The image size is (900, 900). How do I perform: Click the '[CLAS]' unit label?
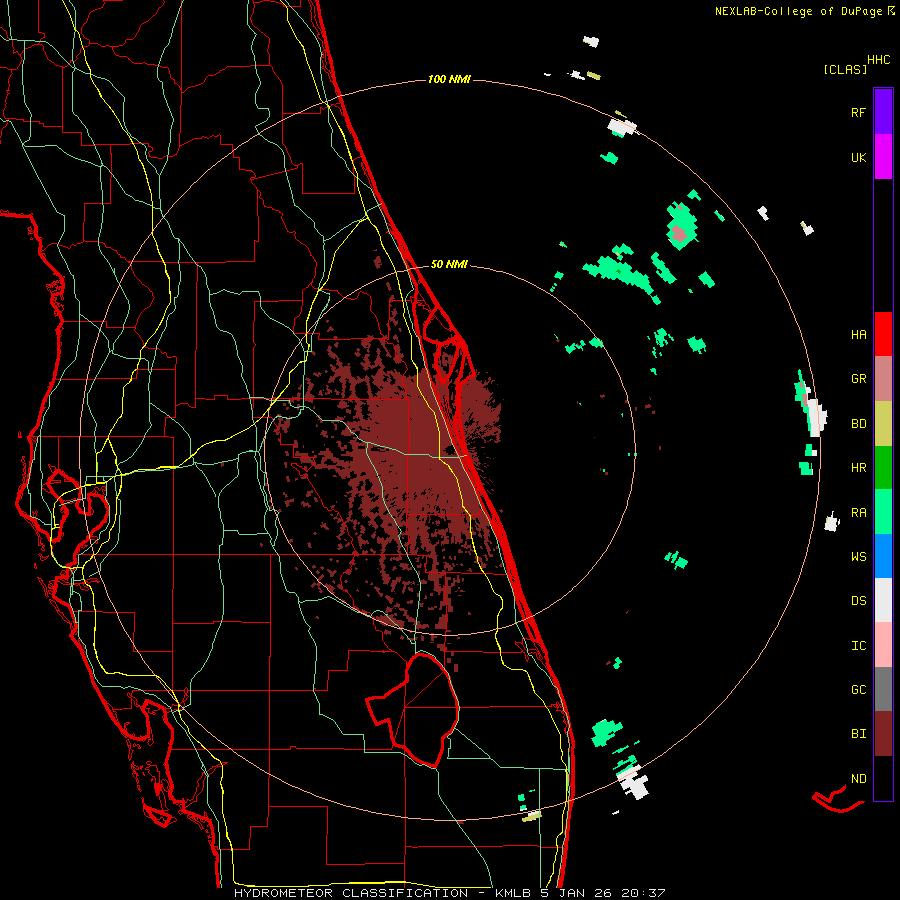tap(845, 69)
